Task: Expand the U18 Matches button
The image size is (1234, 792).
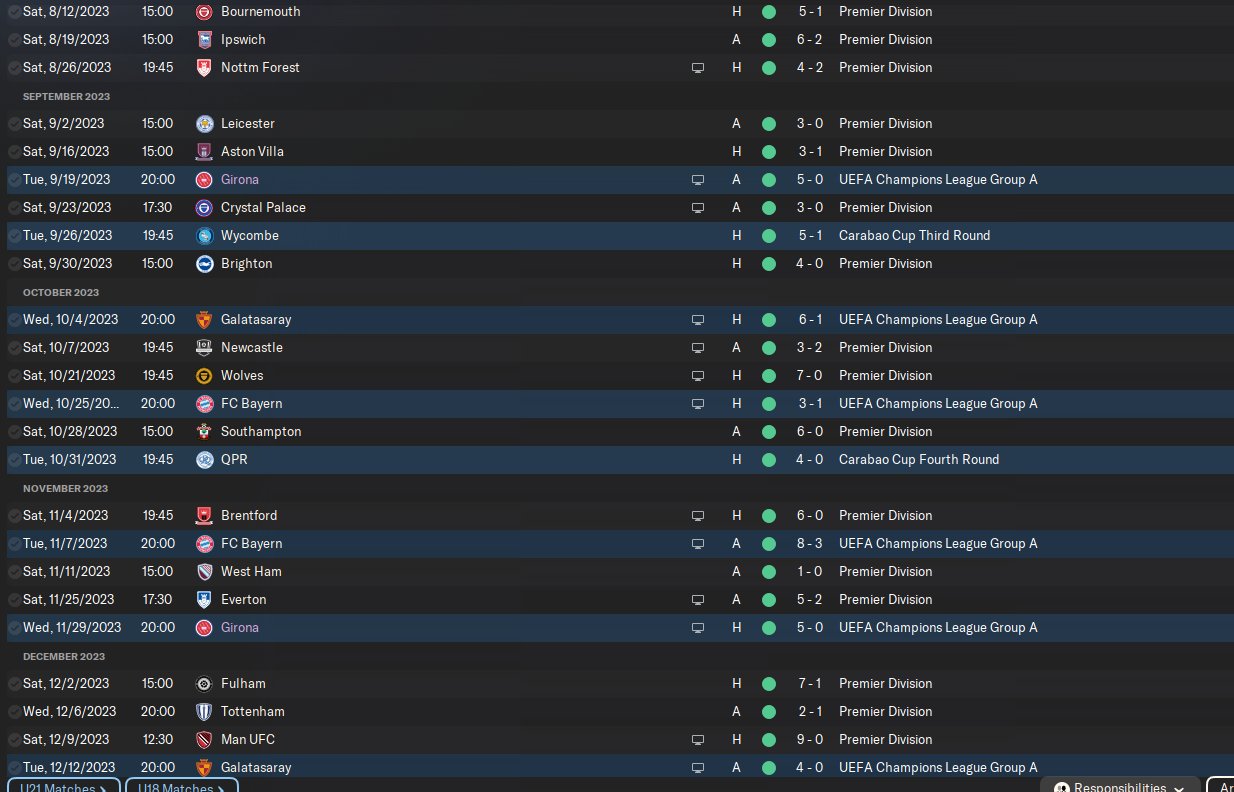Action: click(x=181, y=787)
